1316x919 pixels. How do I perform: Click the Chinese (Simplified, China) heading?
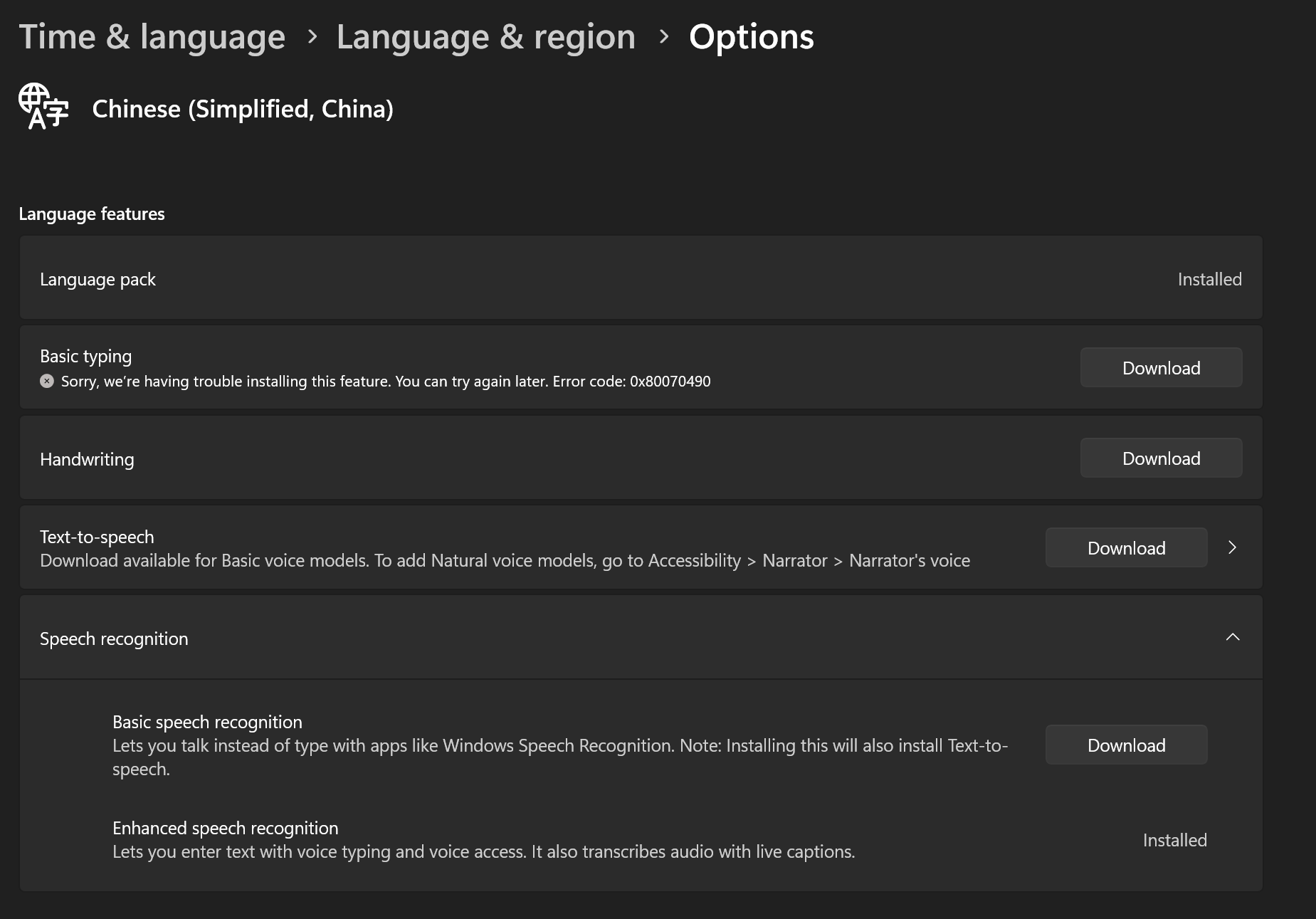coord(243,109)
